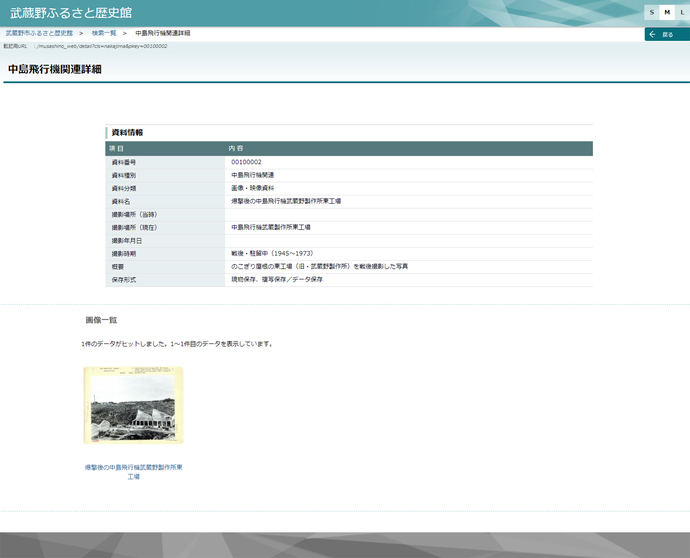The height and width of the screenshot is (558, 690).
Task: Click the 中島飛行機関連詳細 breadcrumb text
Action: pos(162,34)
